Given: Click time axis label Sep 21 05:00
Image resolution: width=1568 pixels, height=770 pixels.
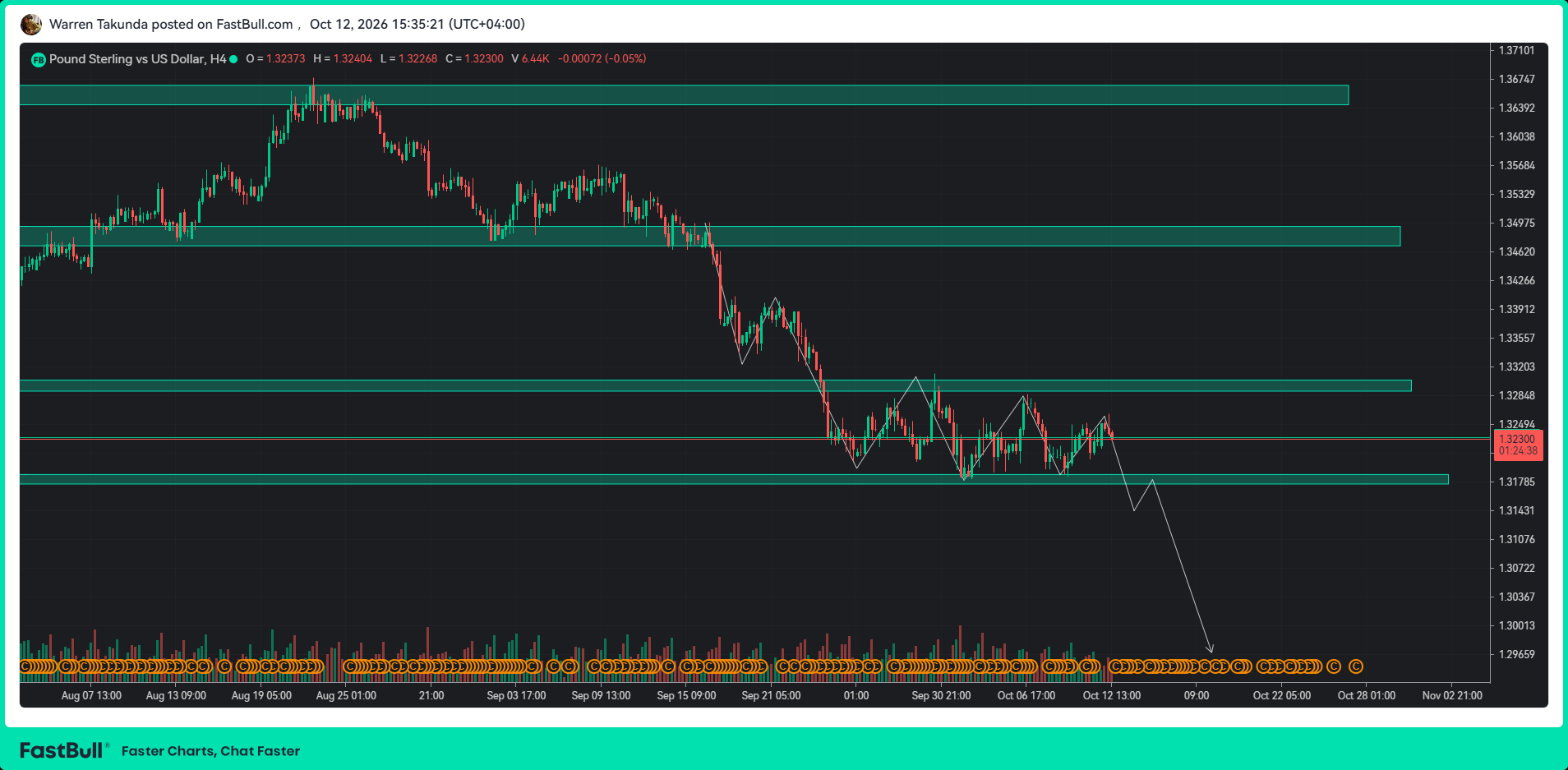Looking at the screenshot, I should click(771, 696).
